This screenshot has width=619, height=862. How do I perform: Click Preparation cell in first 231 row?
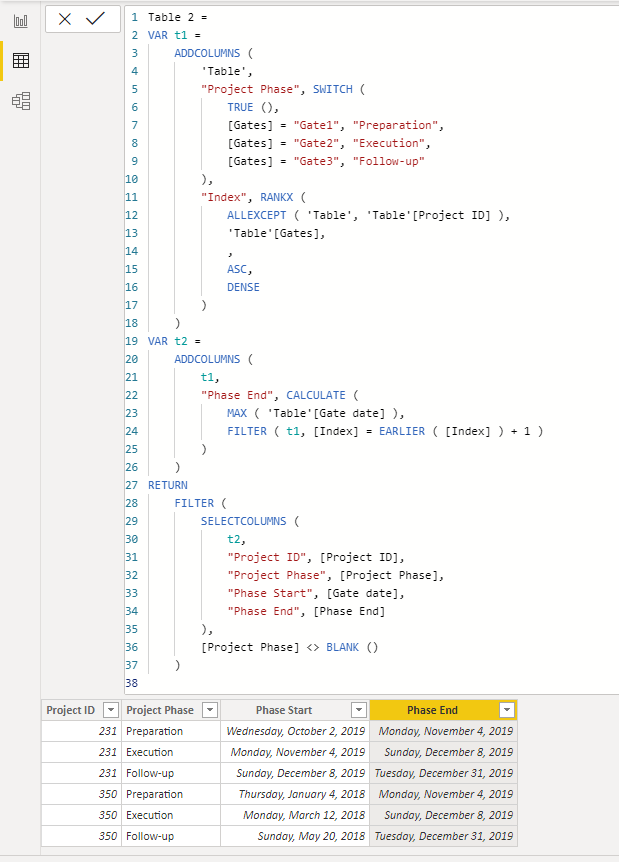pyautogui.click(x=170, y=731)
